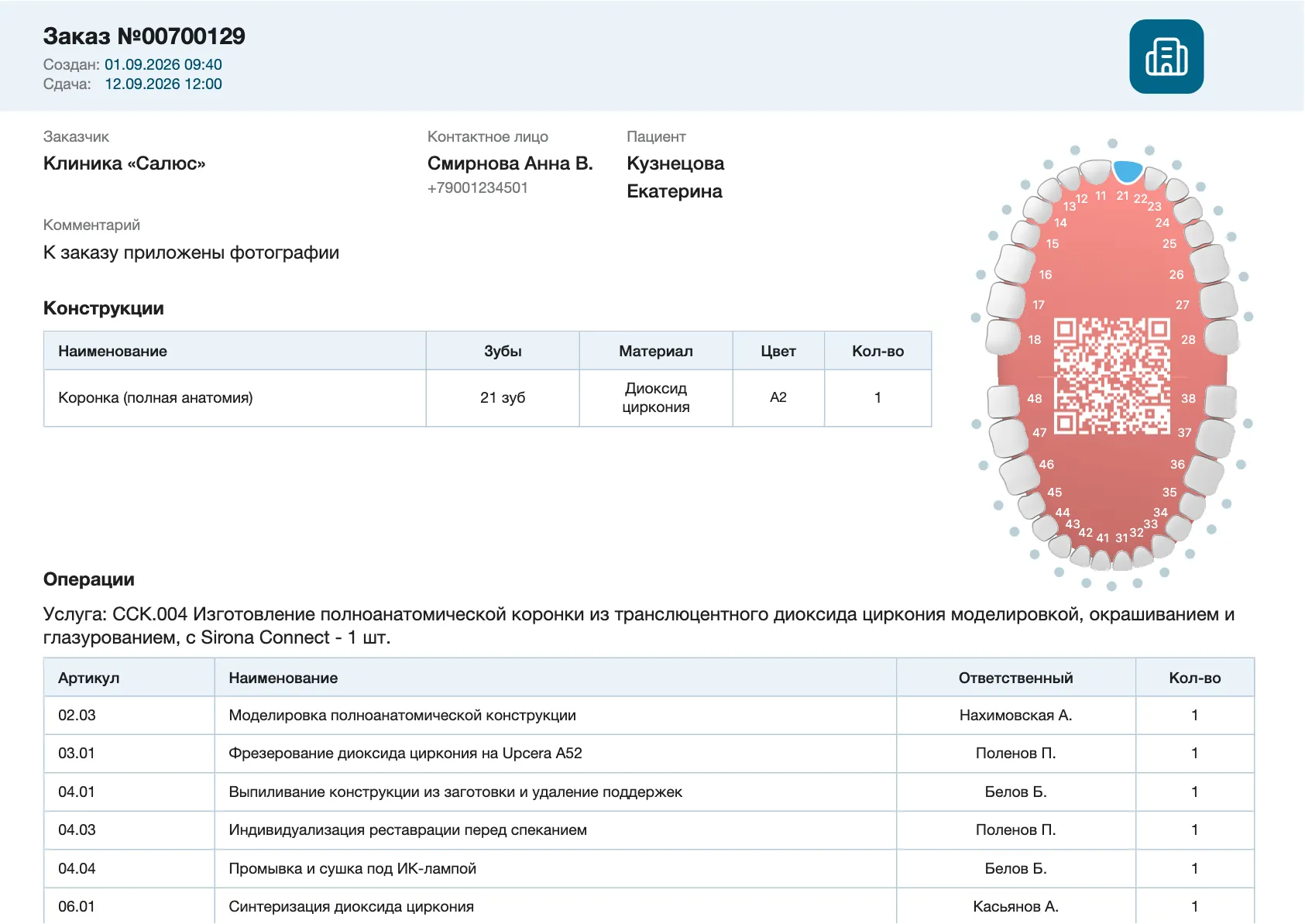Click article code 02.03
This screenshot has height=924, width=1305.
pos(77,715)
